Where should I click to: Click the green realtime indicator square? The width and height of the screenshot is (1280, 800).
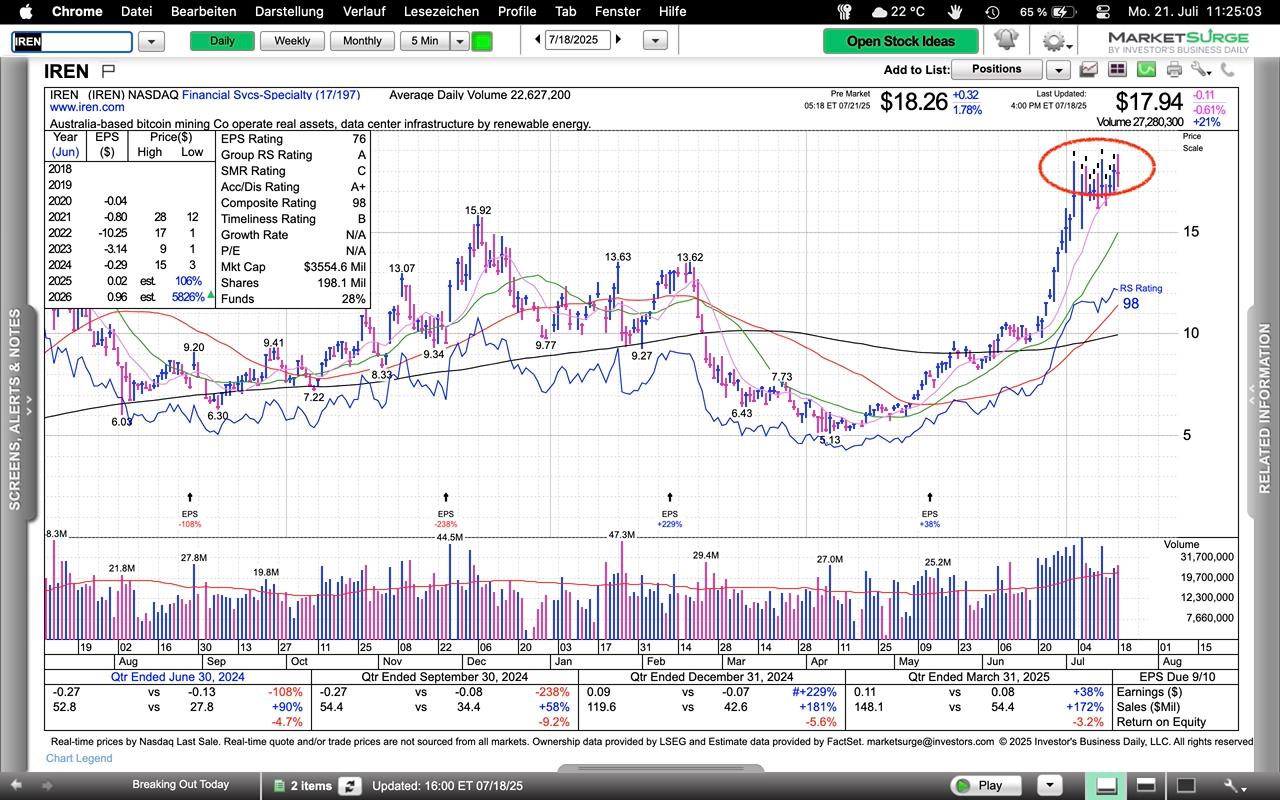click(x=482, y=41)
